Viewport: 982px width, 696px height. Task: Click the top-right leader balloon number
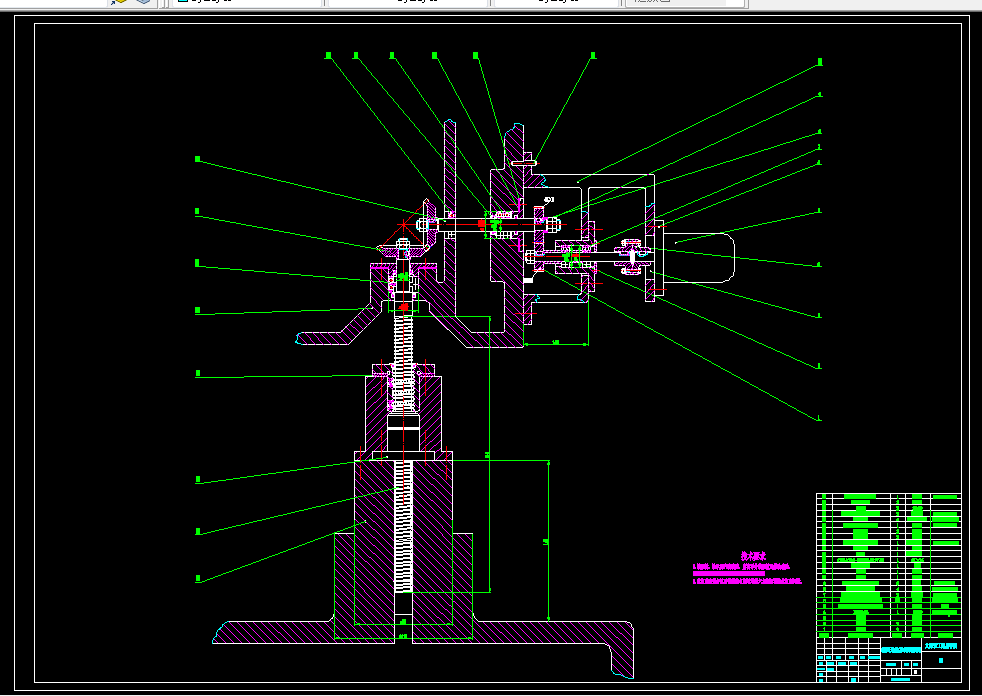point(820,62)
